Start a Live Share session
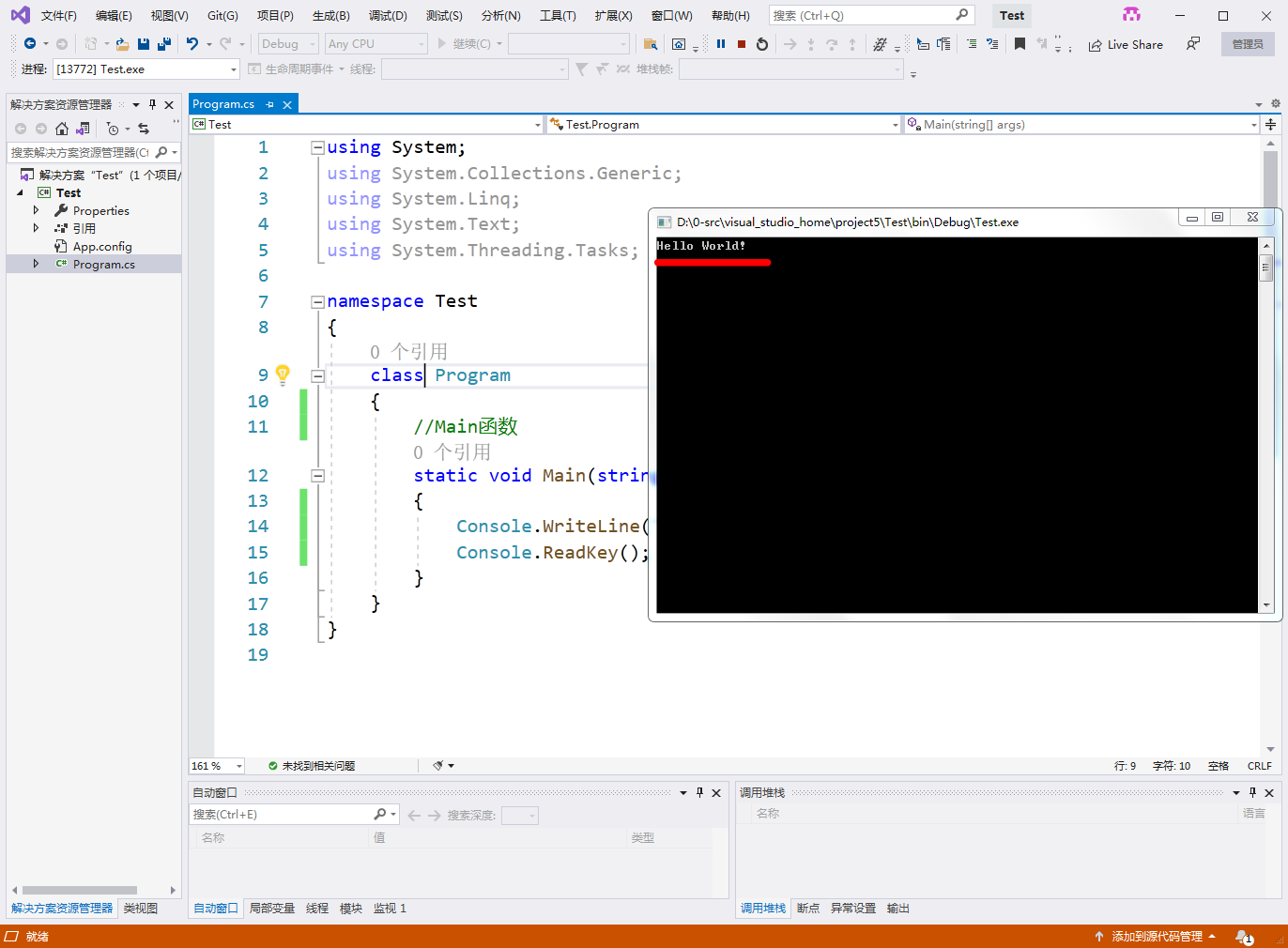The width and height of the screenshot is (1288, 948). pos(1126,44)
